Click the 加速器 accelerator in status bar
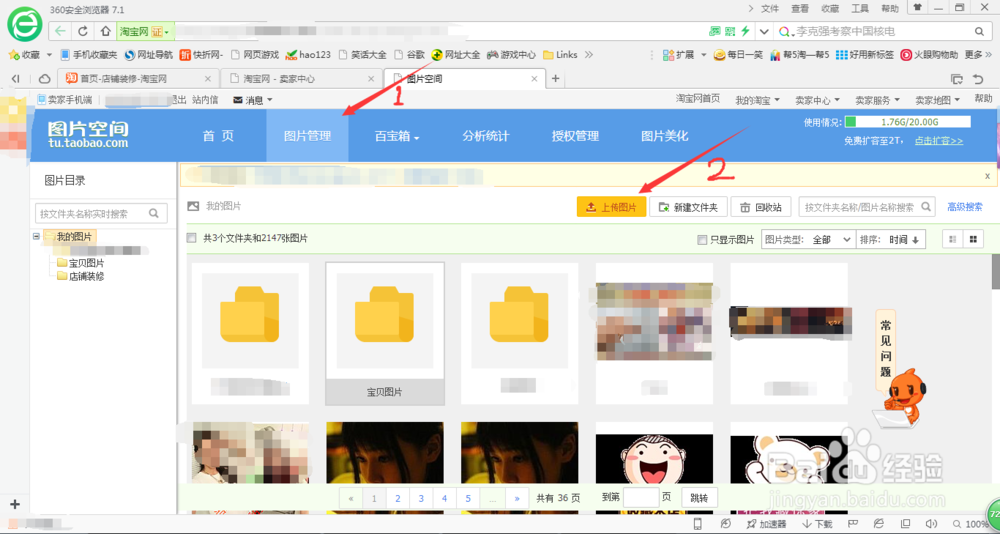The image size is (1000, 534). pyautogui.click(x=767, y=524)
